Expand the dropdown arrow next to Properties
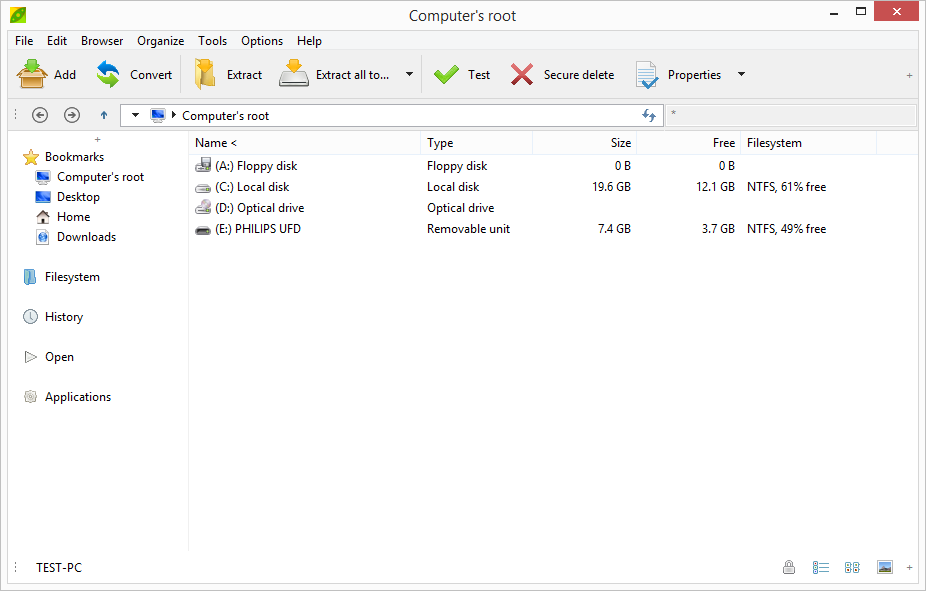This screenshot has height=591, width=926. pos(741,75)
